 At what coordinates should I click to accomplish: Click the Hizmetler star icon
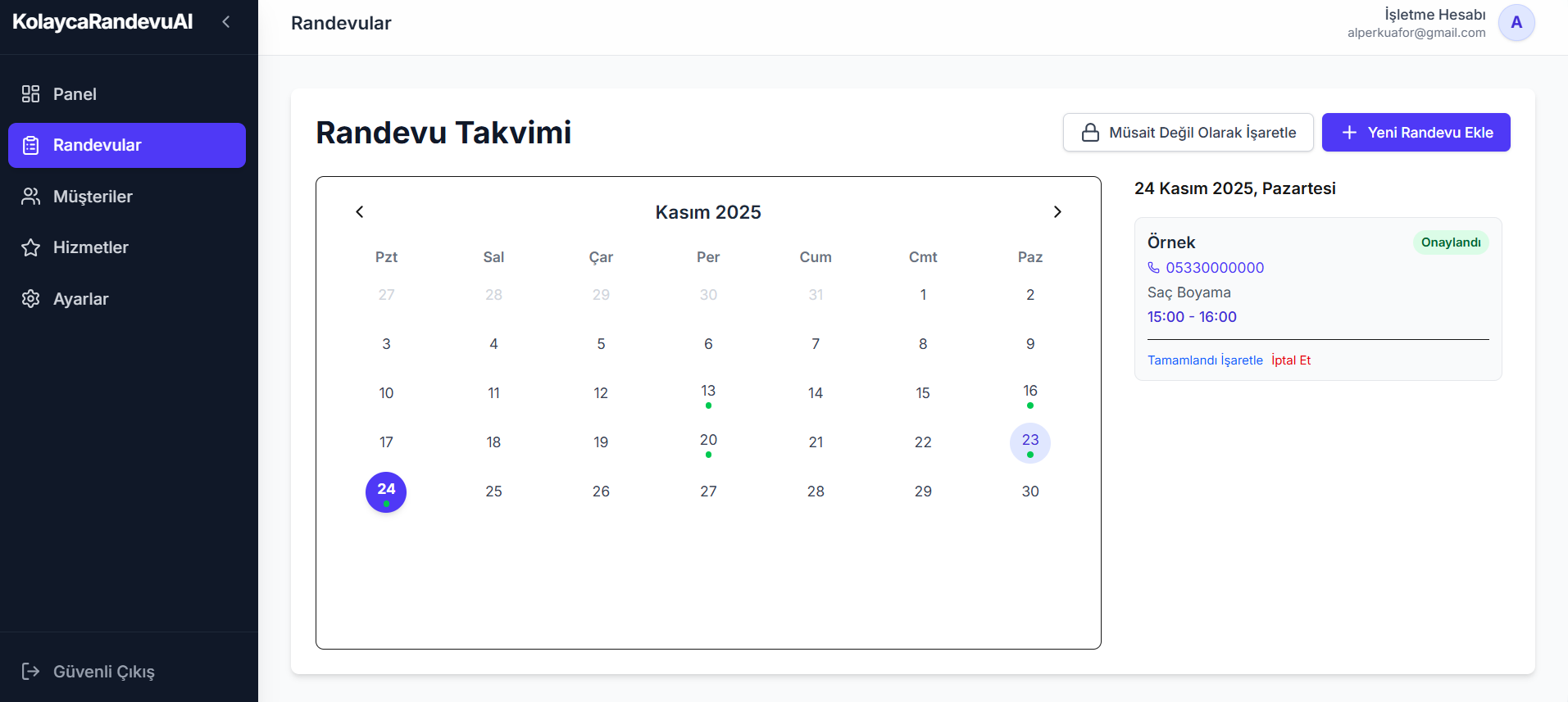coord(30,247)
